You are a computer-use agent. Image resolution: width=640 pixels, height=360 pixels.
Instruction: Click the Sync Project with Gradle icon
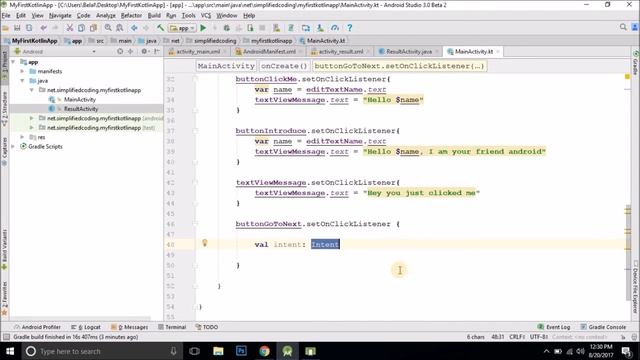[x=291, y=28]
